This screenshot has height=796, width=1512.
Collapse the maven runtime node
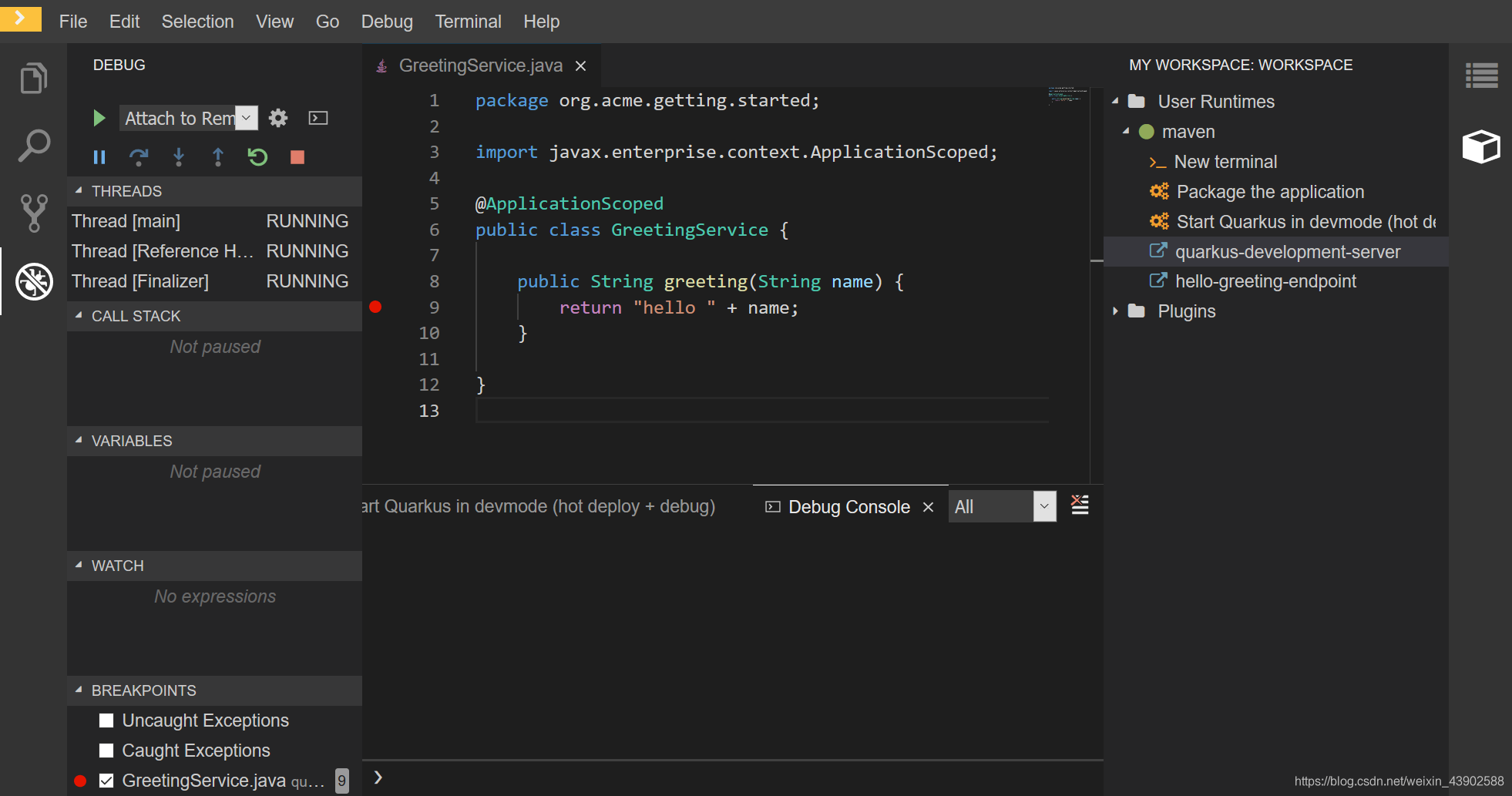1126,131
